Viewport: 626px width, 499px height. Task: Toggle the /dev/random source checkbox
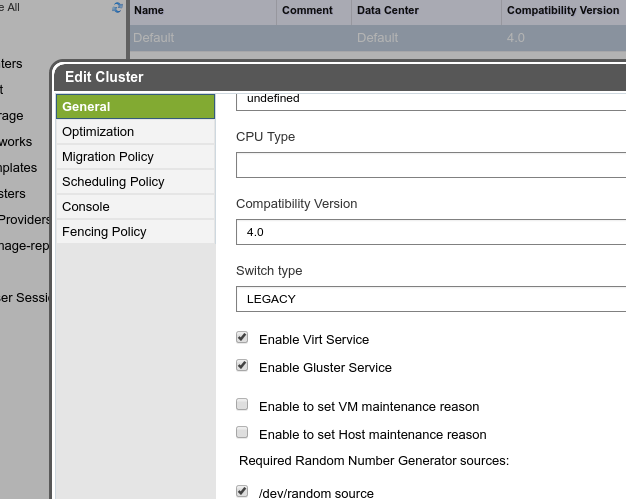click(x=242, y=492)
